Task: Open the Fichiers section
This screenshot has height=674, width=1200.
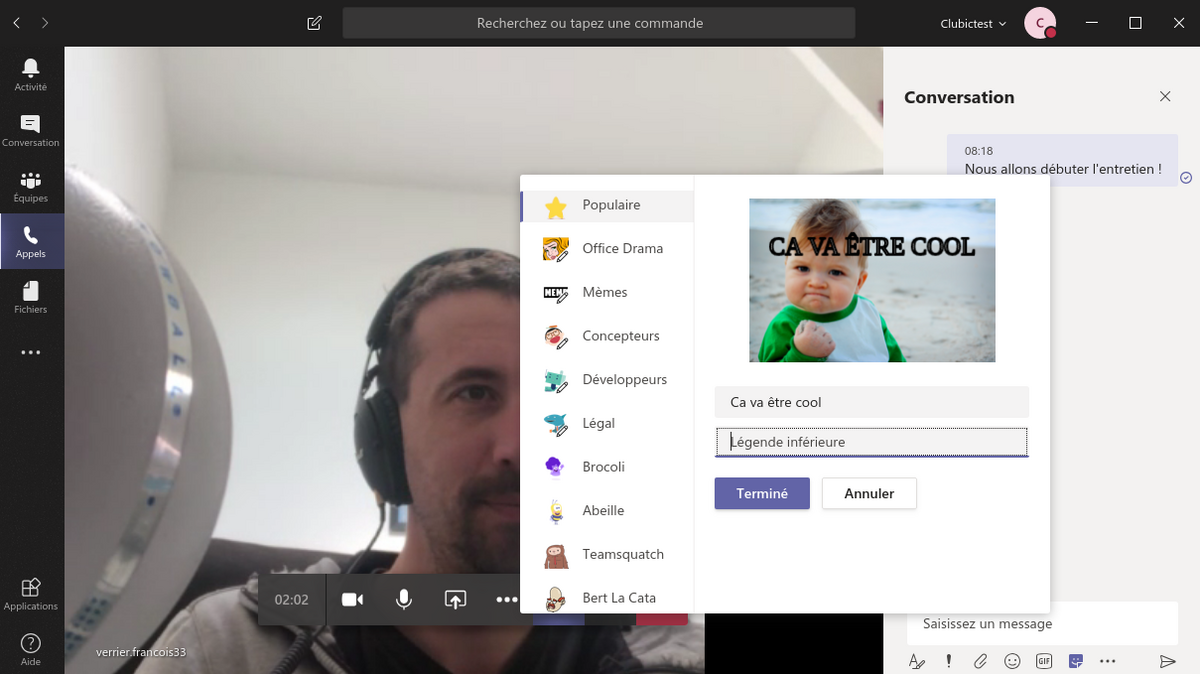Action: pyautogui.click(x=30, y=297)
